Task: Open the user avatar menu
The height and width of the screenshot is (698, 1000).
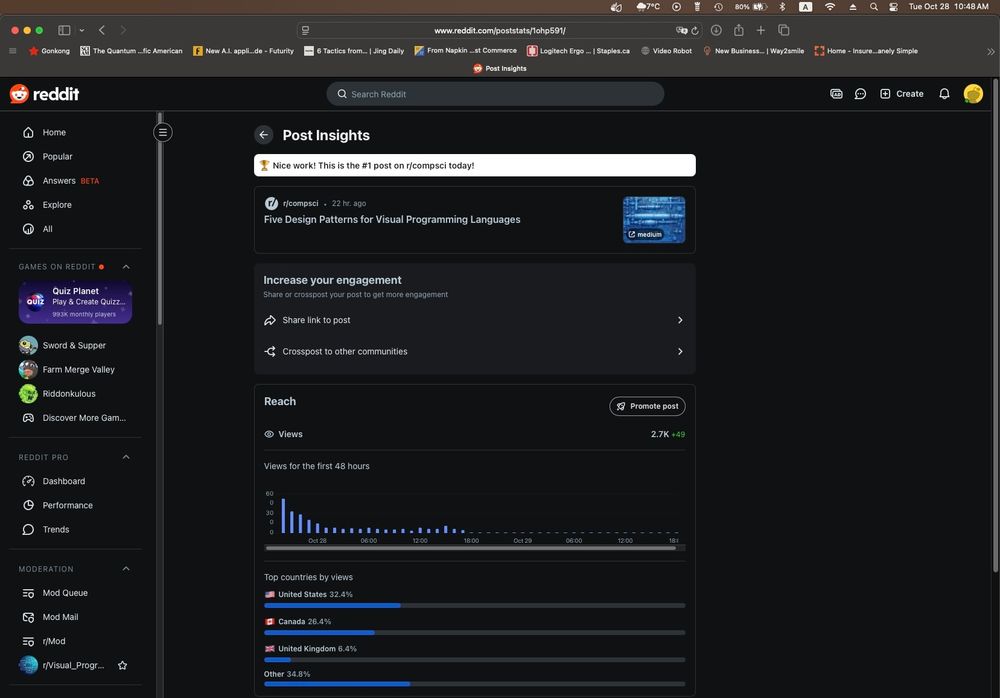Action: click(x=973, y=94)
